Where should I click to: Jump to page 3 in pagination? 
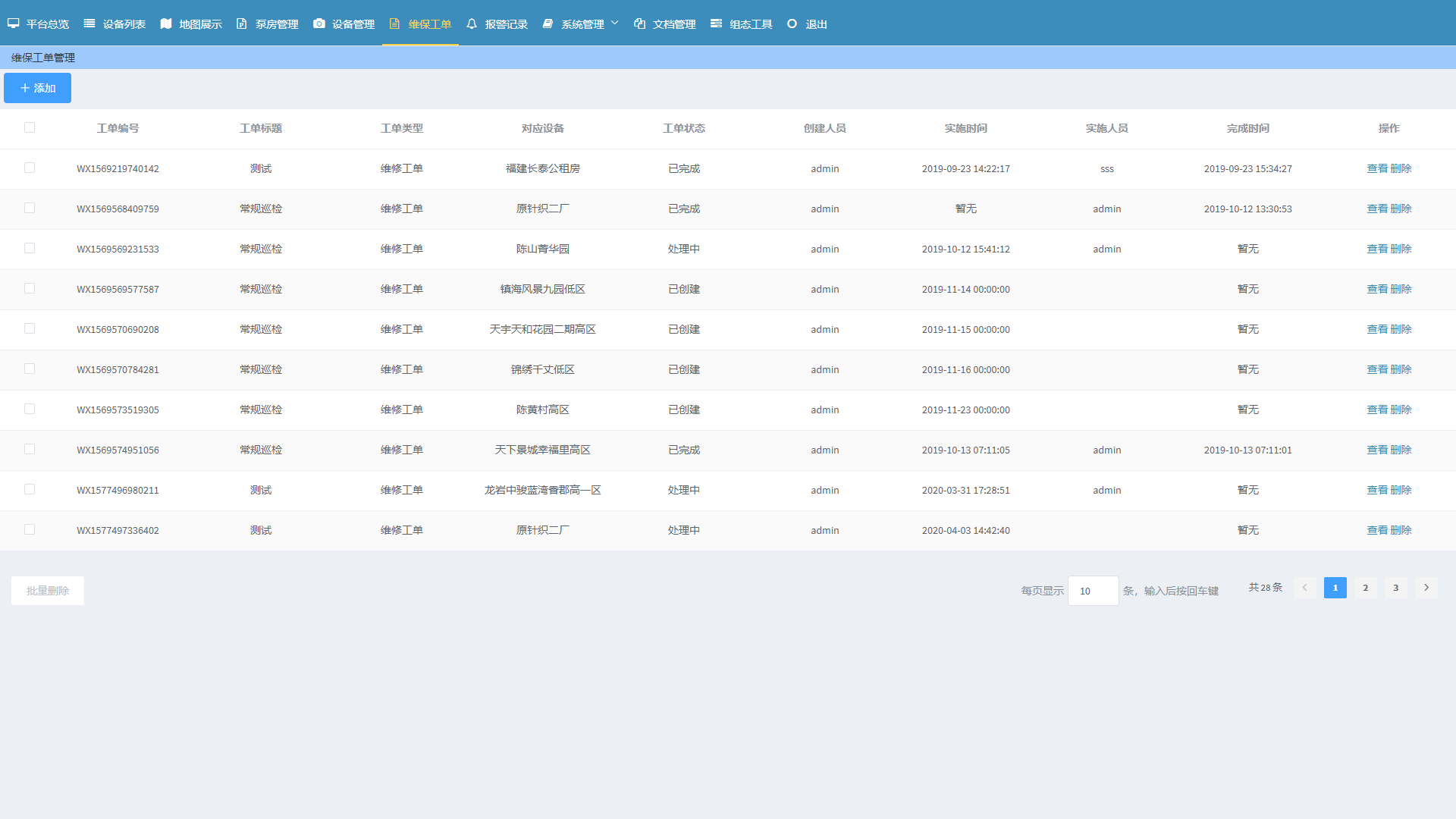(x=1395, y=588)
